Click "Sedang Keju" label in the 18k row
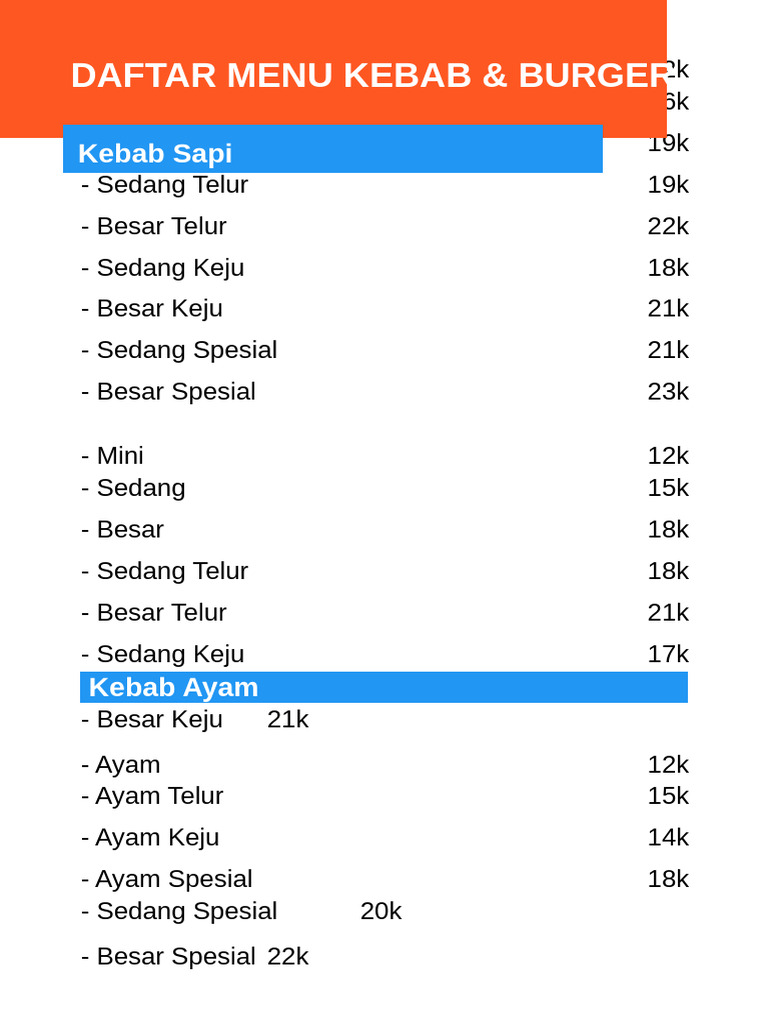Image resolution: width=768 pixels, height=1024 pixels. (x=169, y=268)
